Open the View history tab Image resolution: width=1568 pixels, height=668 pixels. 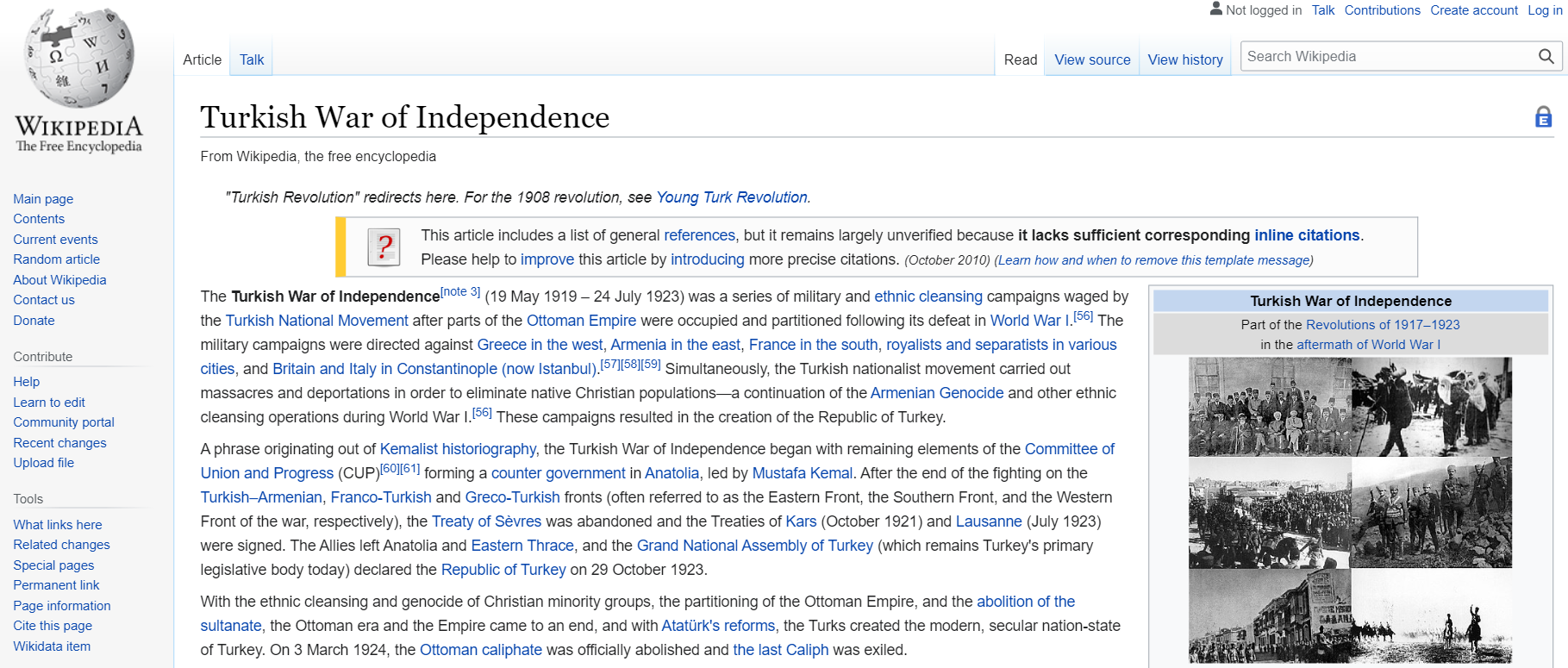coord(1185,59)
